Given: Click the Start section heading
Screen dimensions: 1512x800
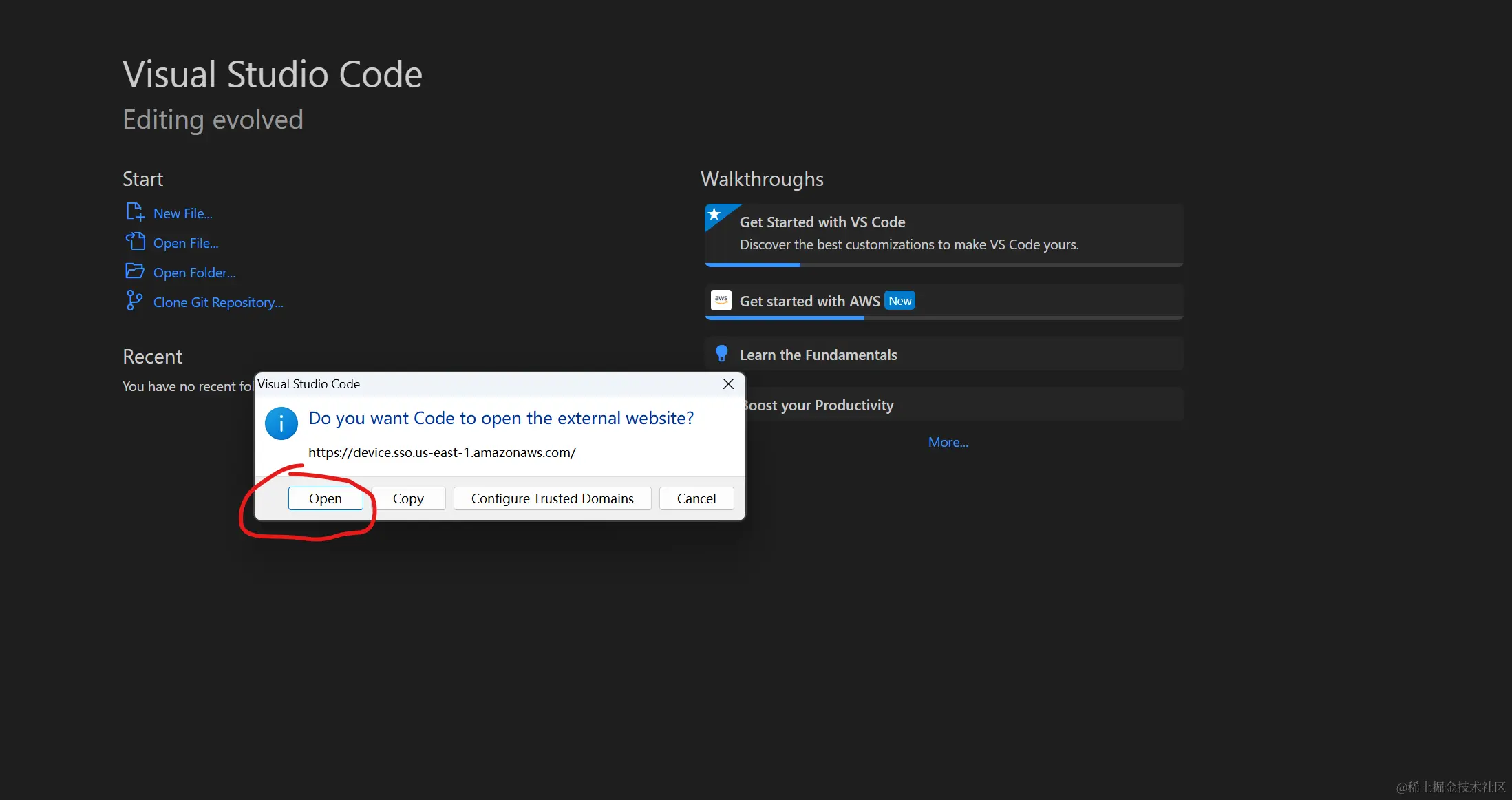Looking at the screenshot, I should tap(142, 179).
